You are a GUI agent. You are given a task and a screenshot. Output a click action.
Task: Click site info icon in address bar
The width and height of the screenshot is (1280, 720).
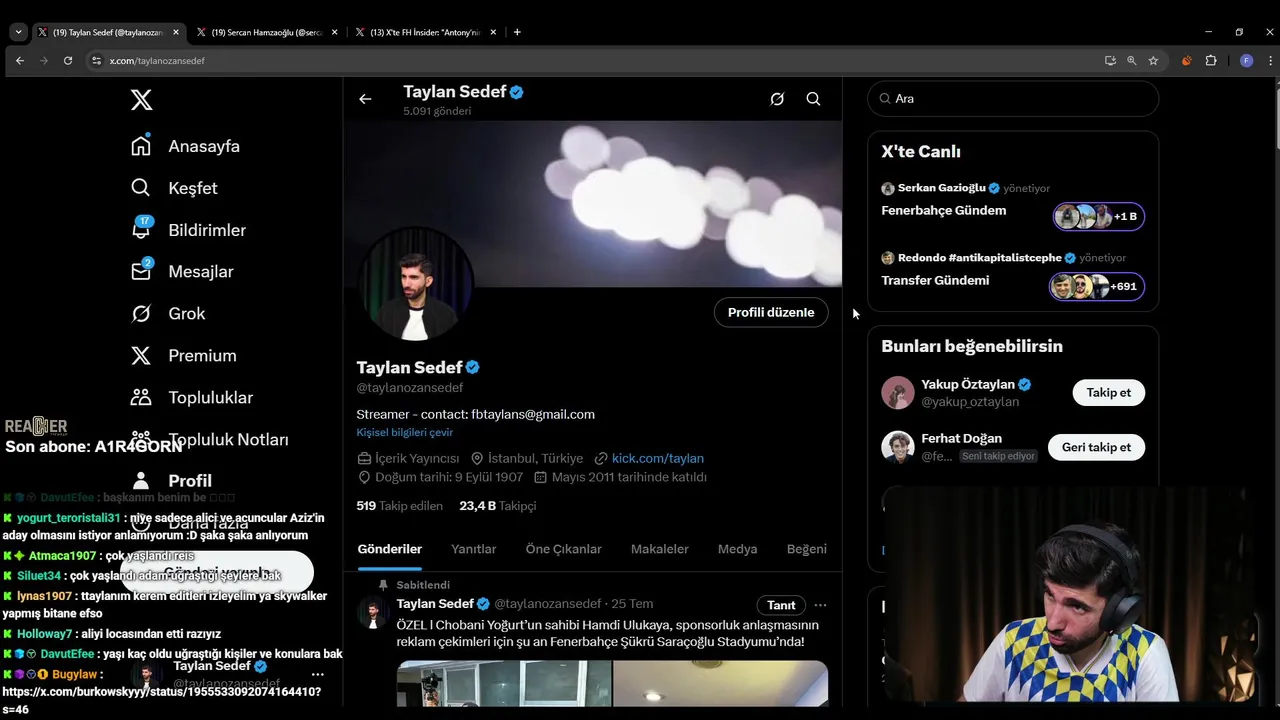coord(96,61)
